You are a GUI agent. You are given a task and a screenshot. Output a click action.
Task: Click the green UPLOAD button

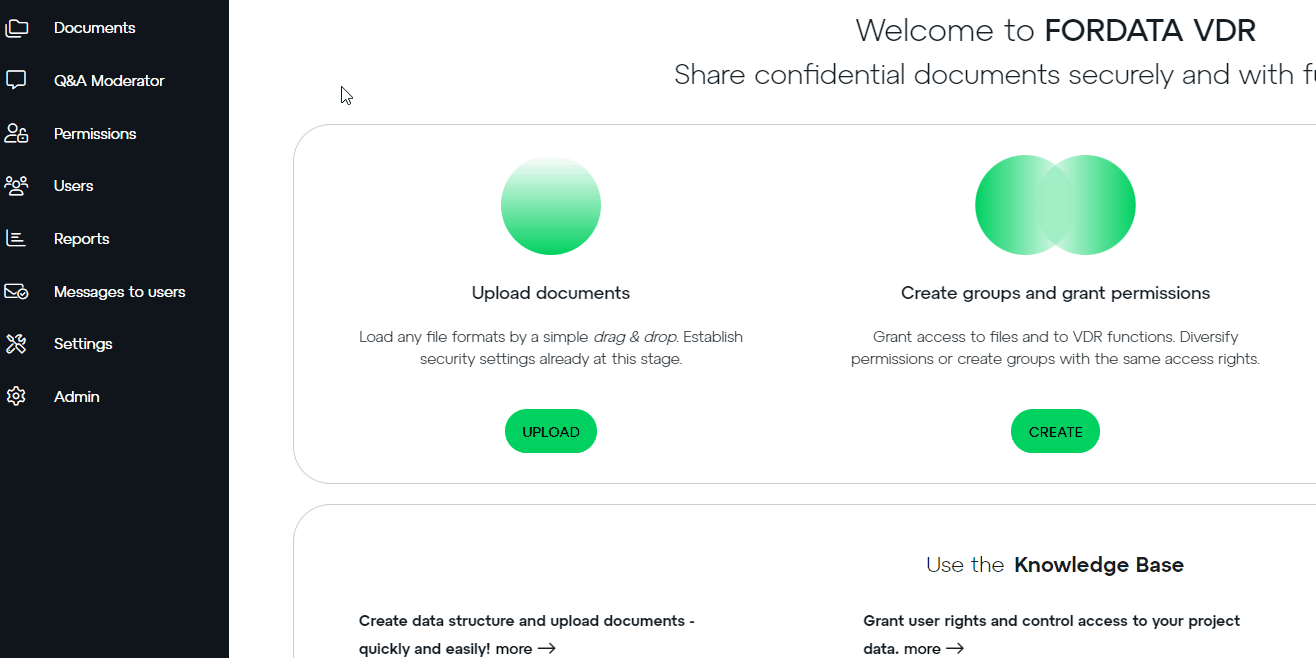point(551,431)
